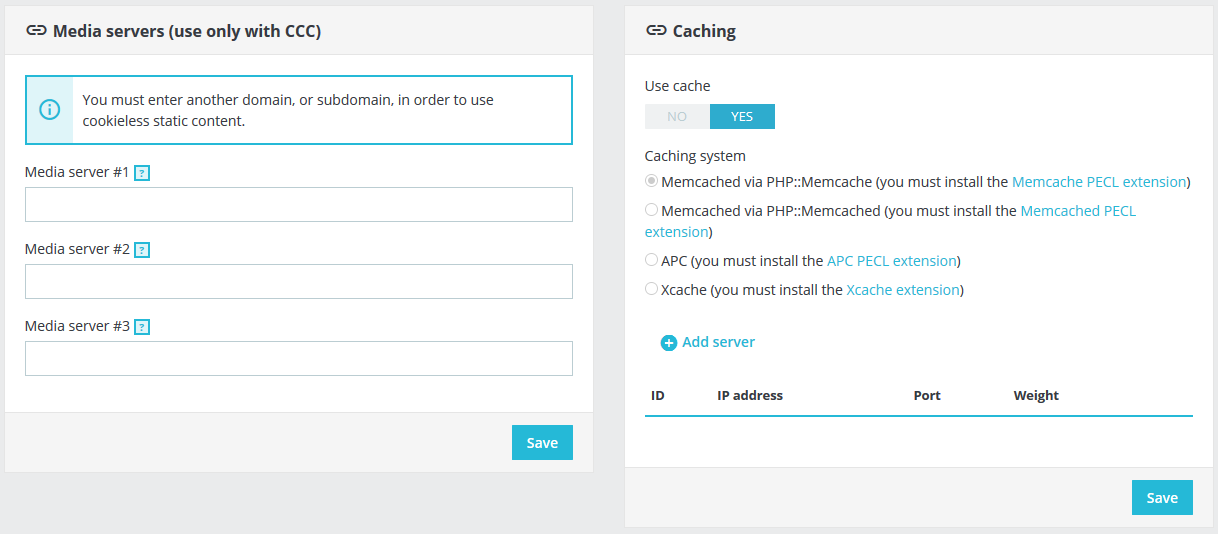Save the Media servers settings

coord(542,443)
